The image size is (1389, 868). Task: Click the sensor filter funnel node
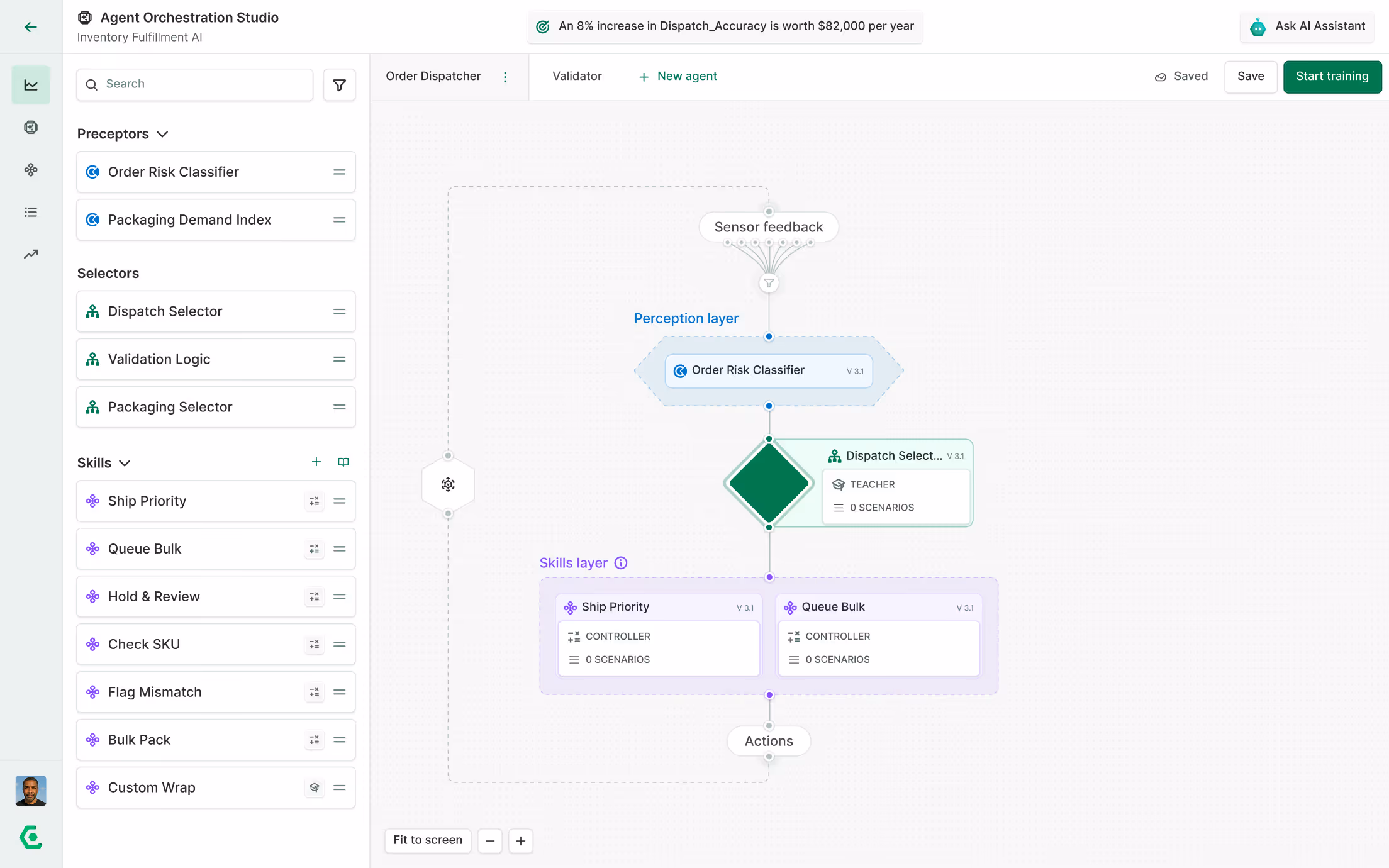[769, 283]
